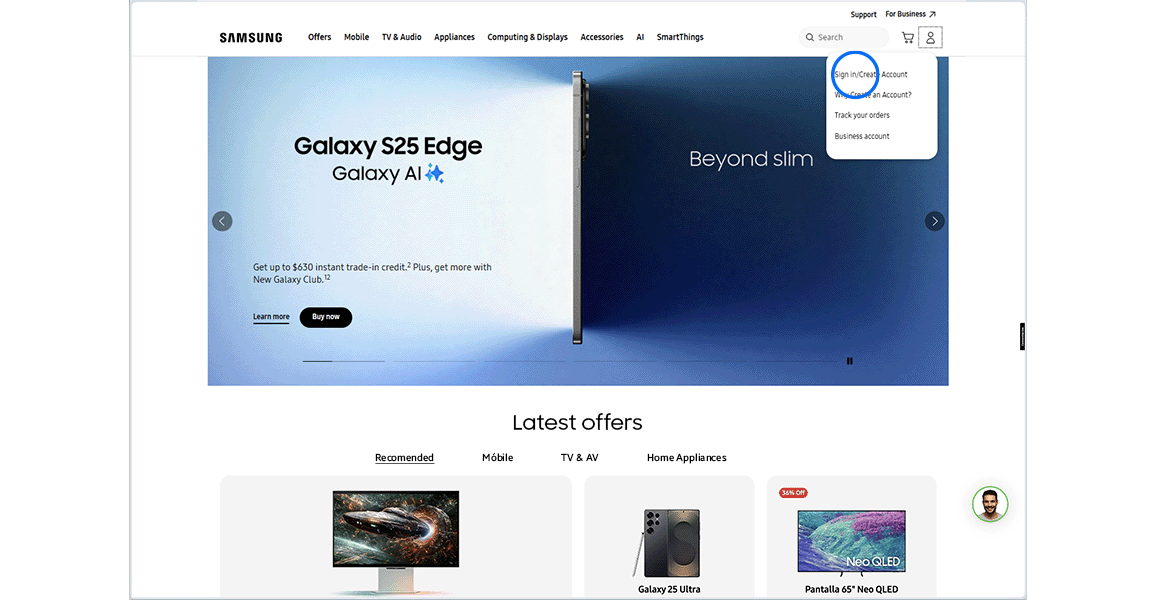Open the chat assistant avatar
This screenshot has width=1156, height=600.
click(x=990, y=505)
